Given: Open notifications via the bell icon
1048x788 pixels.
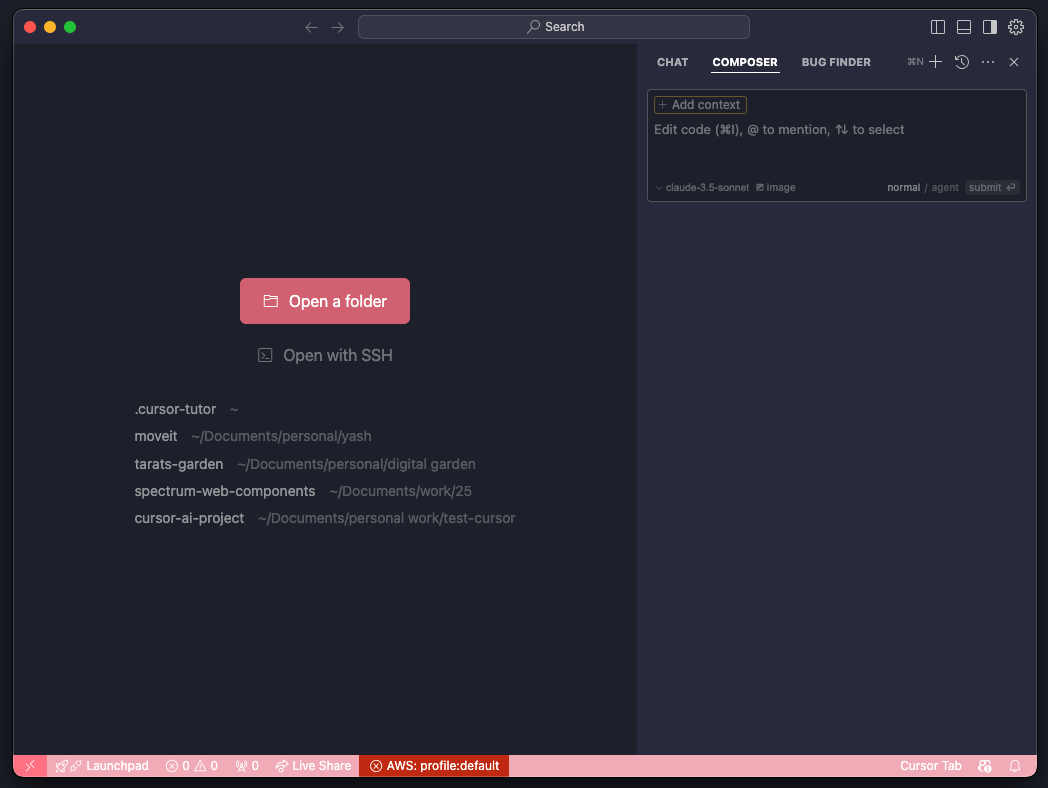Looking at the screenshot, I should pos(1015,766).
